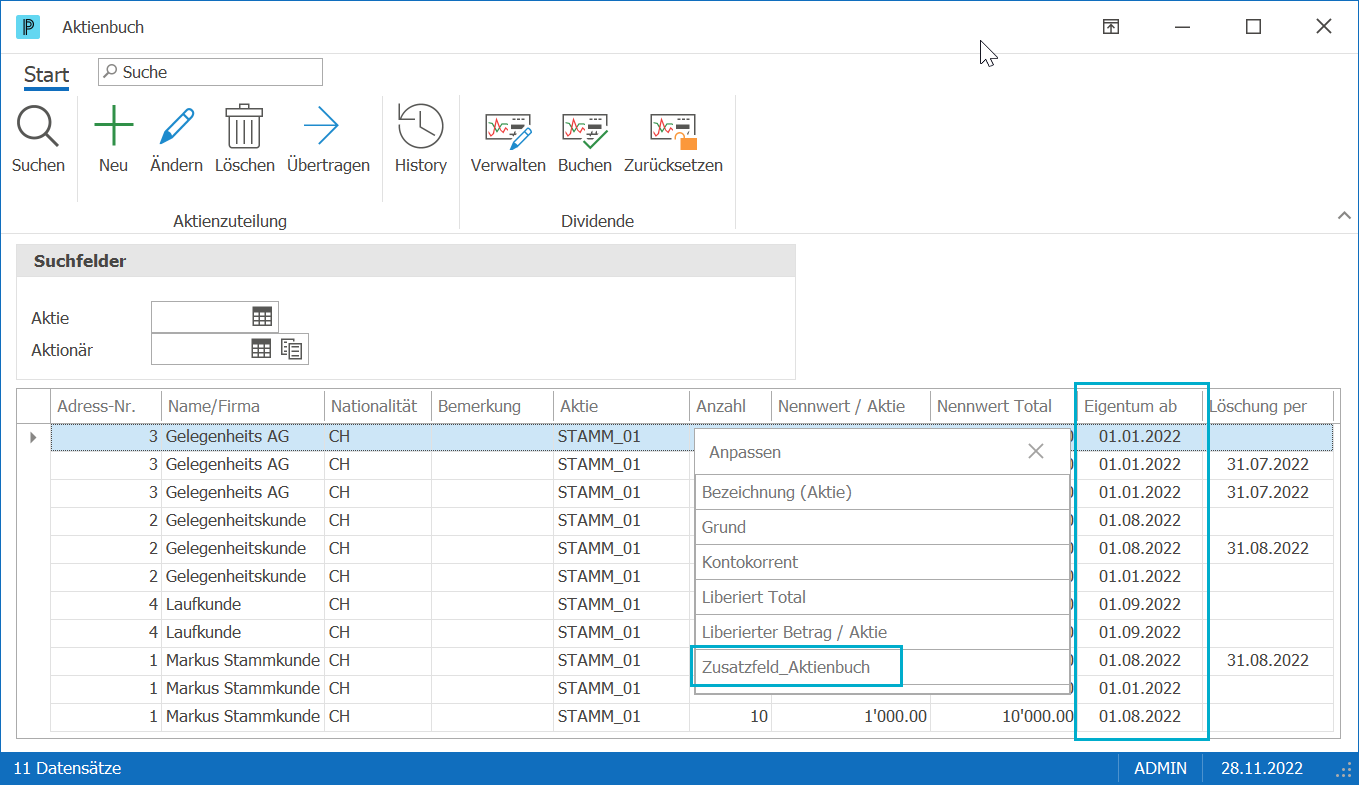This screenshot has width=1359, height=785.
Task: Sort by Name/Firma column header
Action: 243,406
